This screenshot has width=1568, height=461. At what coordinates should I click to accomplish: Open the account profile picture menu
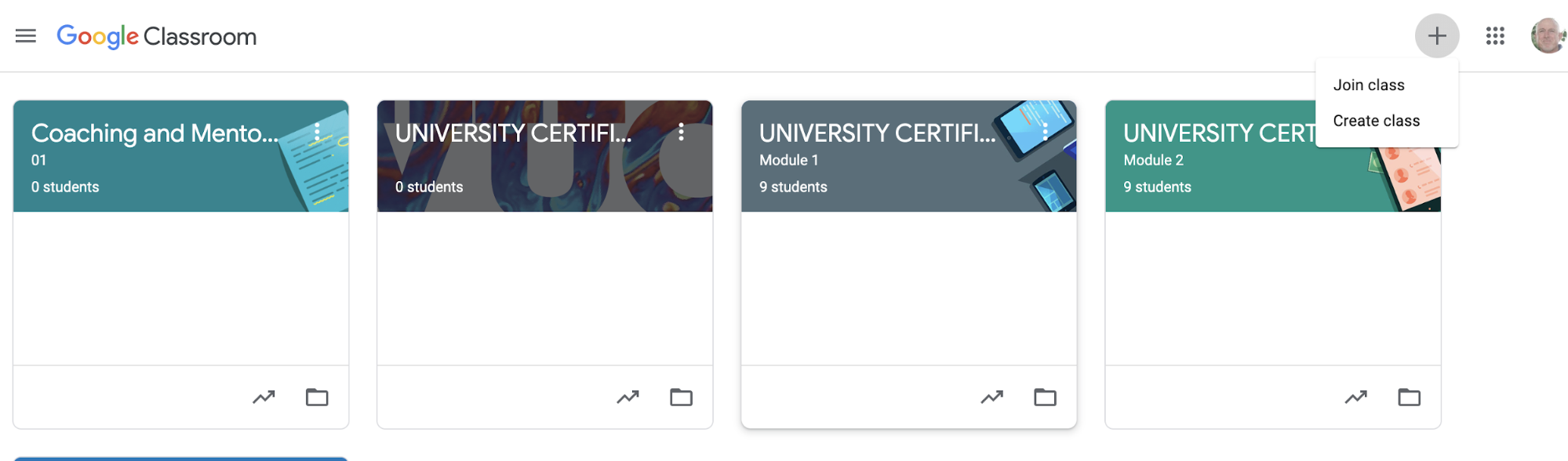point(1548,36)
